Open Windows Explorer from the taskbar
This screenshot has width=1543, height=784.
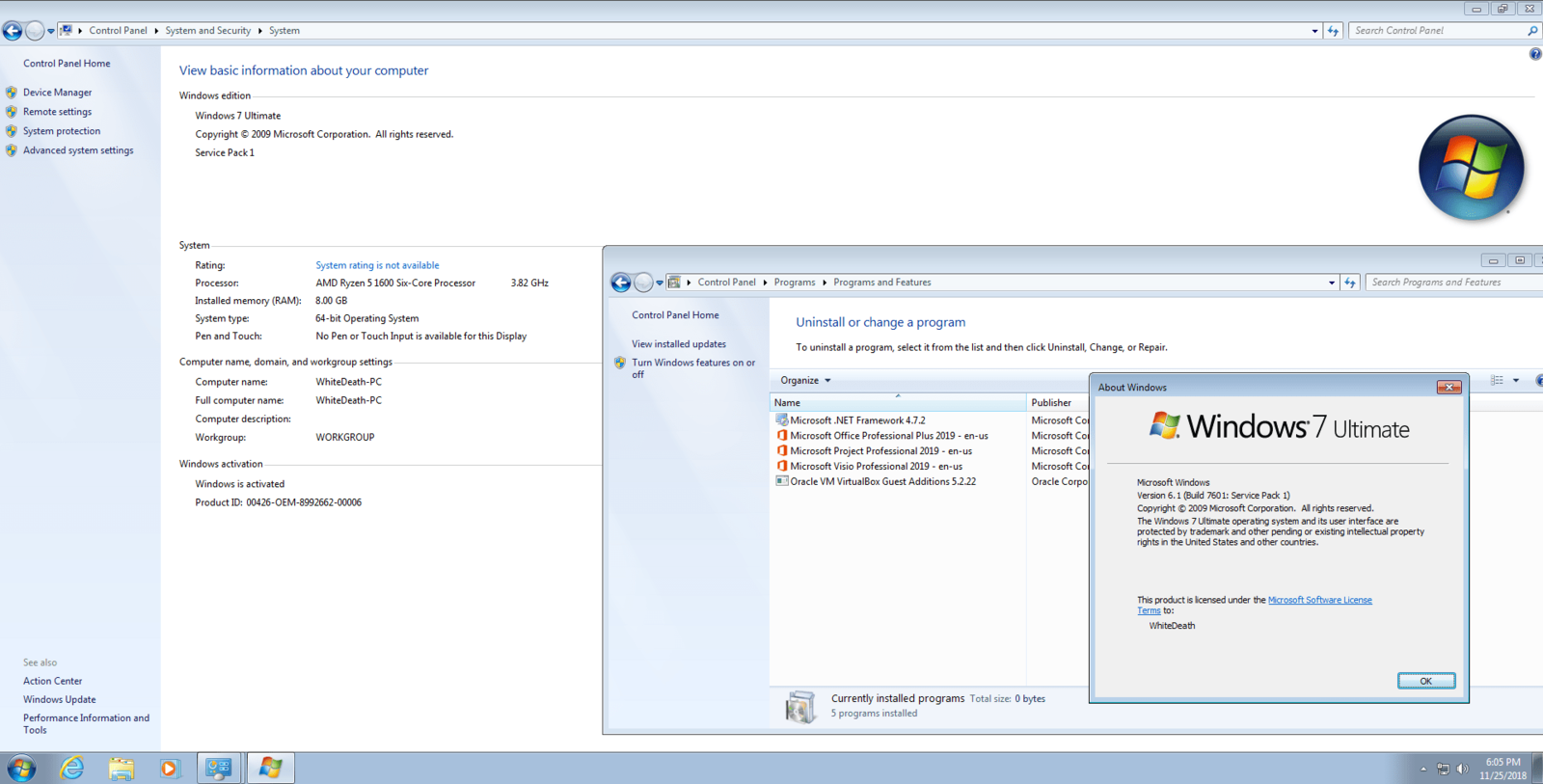tap(122, 769)
